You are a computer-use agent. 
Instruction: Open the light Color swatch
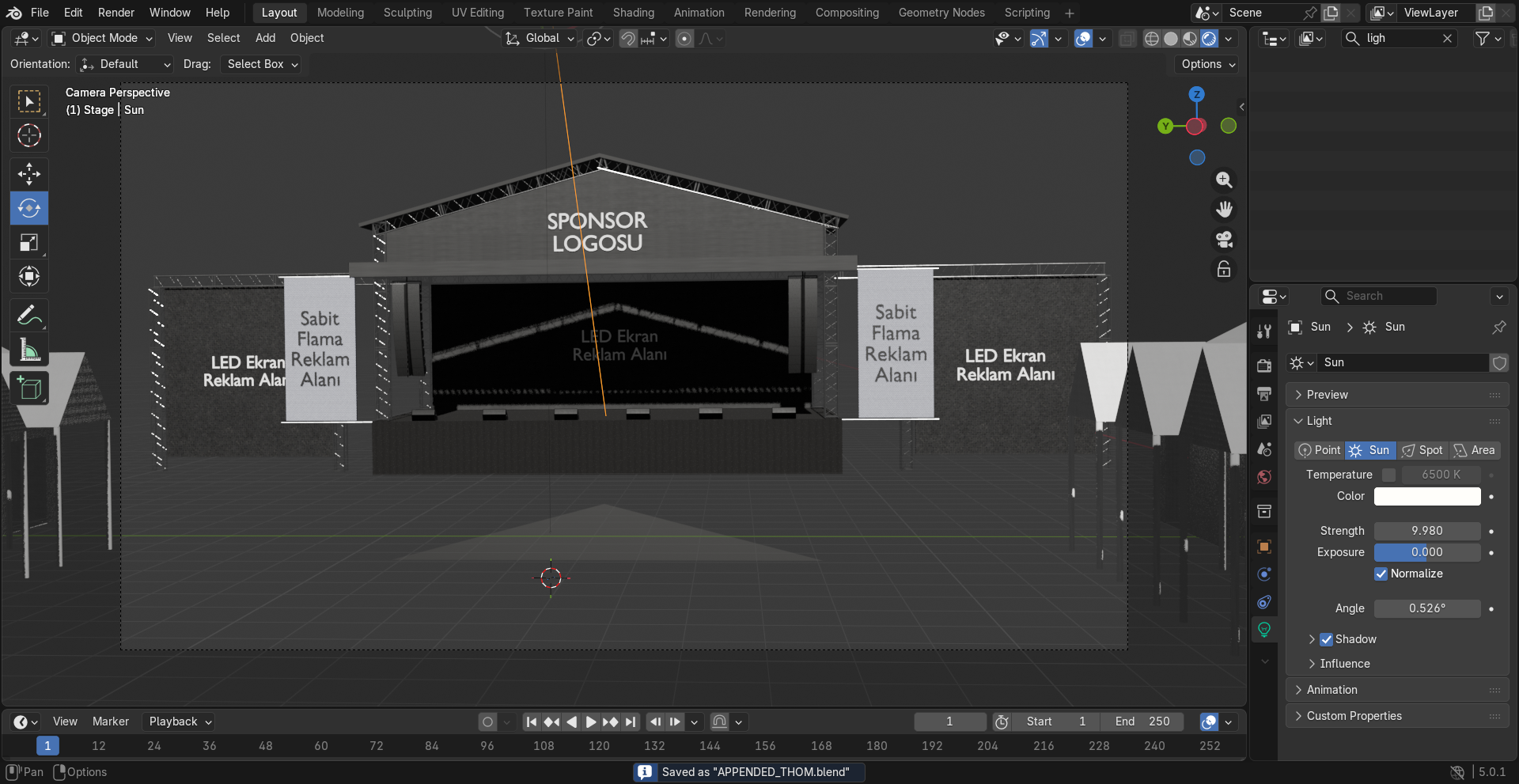(x=1427, y=496)
